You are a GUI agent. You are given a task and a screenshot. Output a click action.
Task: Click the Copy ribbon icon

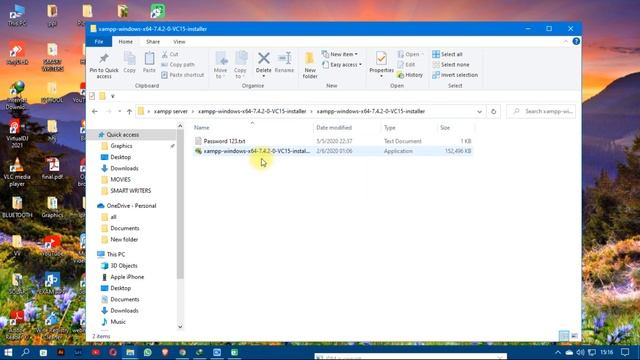coord(129,62)
